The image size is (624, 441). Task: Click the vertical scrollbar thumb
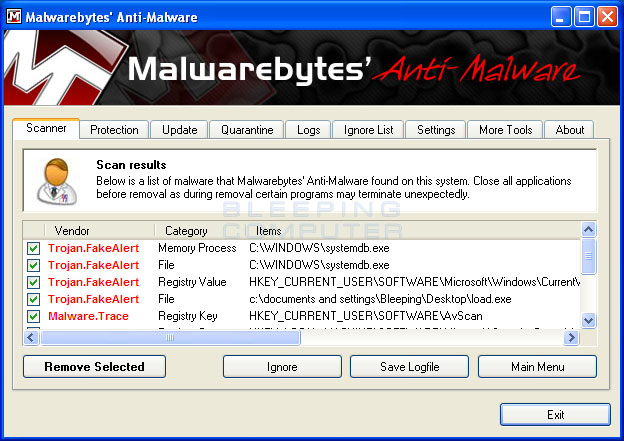(x=589, y=256)
